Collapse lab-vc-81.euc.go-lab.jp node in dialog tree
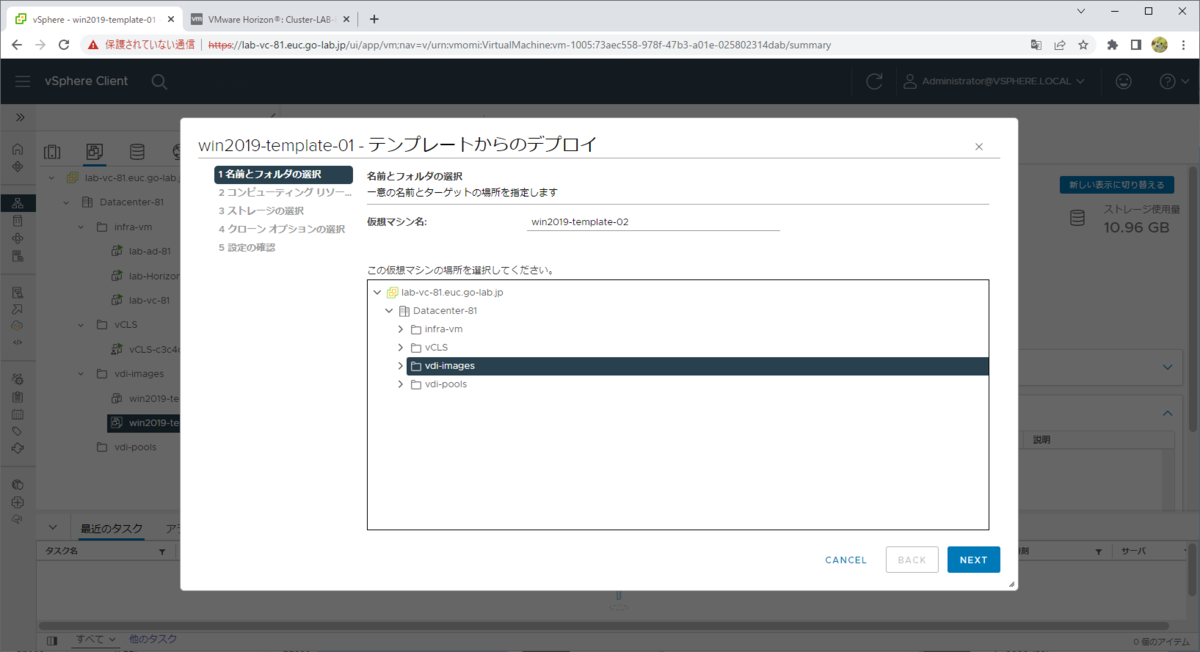The image size is (1200, 652). pos(377,293)
